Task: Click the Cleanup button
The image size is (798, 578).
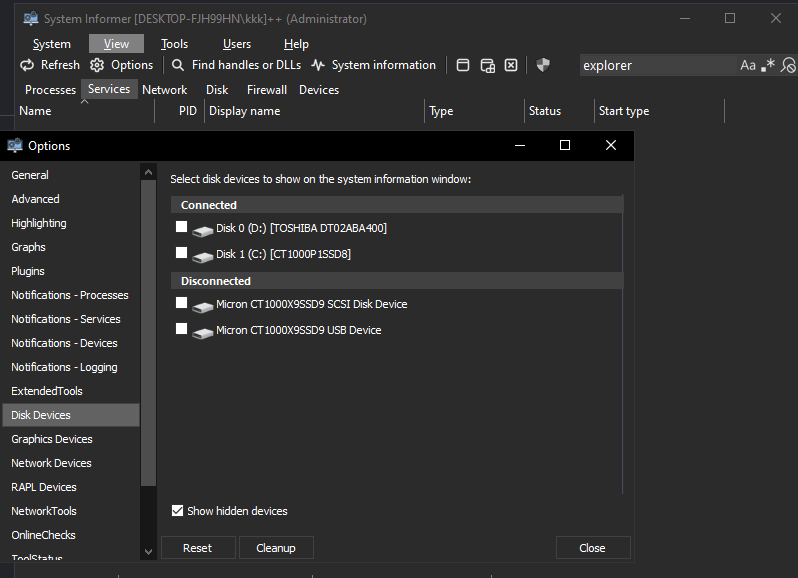Action: click(x=276, y=548)
